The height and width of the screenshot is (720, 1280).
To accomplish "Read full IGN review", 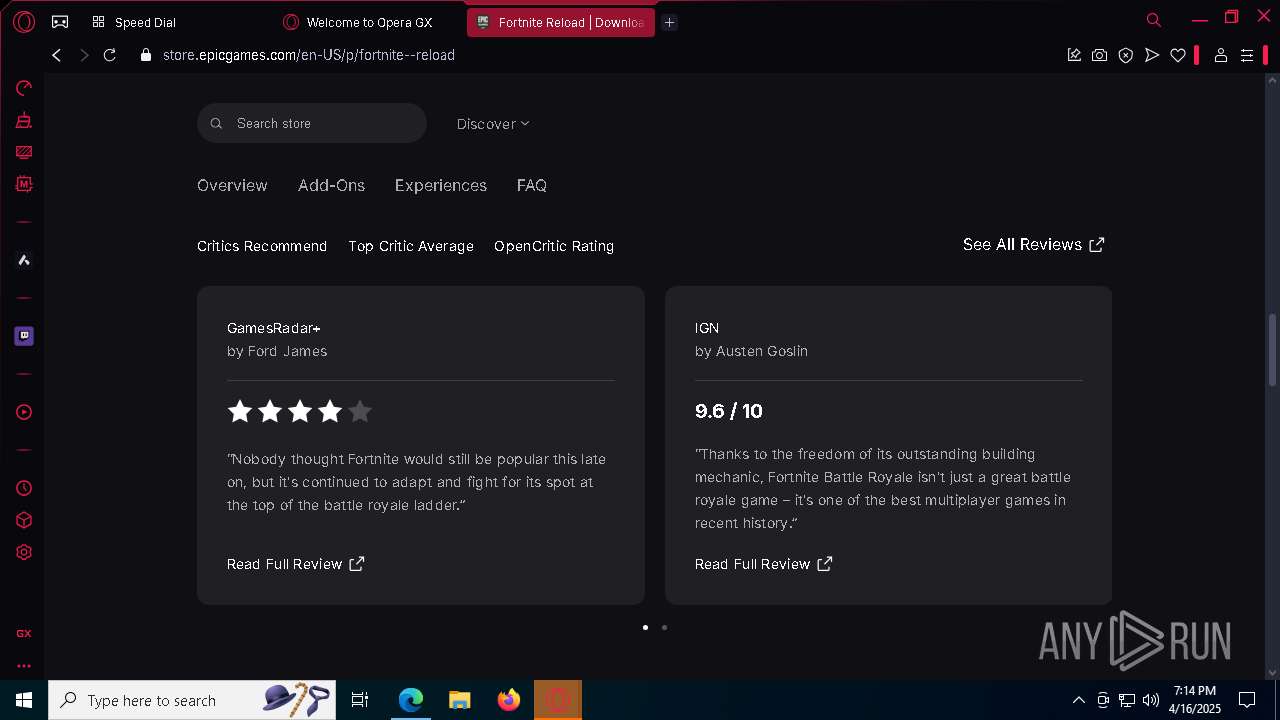I will 764,564.
